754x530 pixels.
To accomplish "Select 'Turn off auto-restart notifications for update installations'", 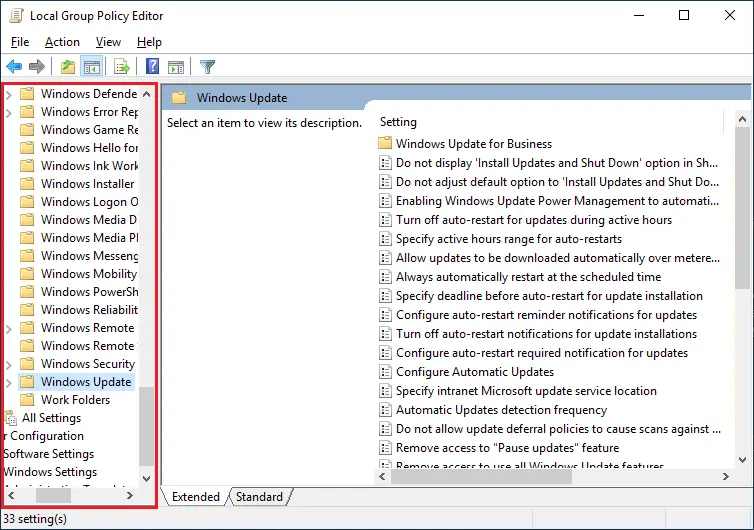I will (546, 334).
